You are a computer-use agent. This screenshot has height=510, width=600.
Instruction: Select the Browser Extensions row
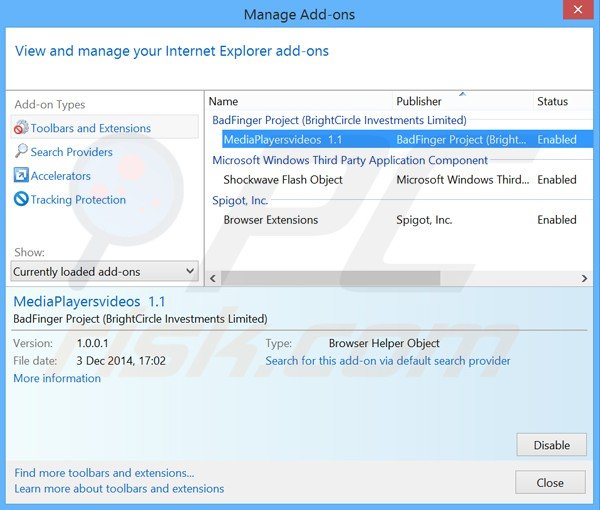[408, 220]
